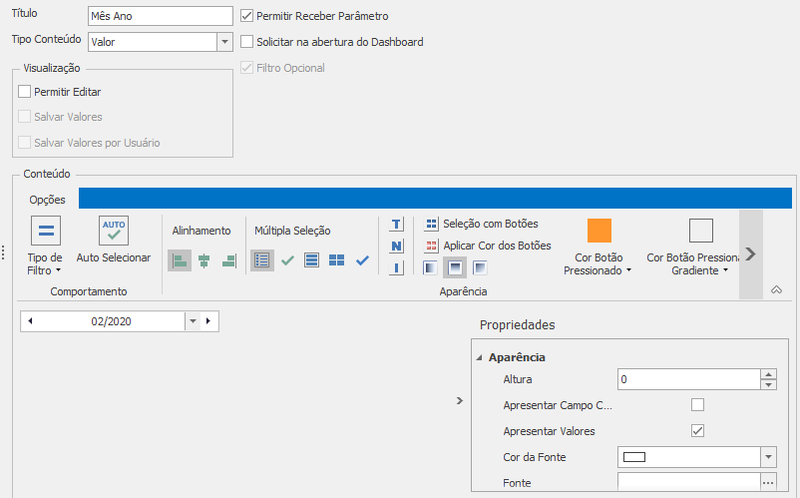
Task: Decrease the Altura value
Action: 768,385
